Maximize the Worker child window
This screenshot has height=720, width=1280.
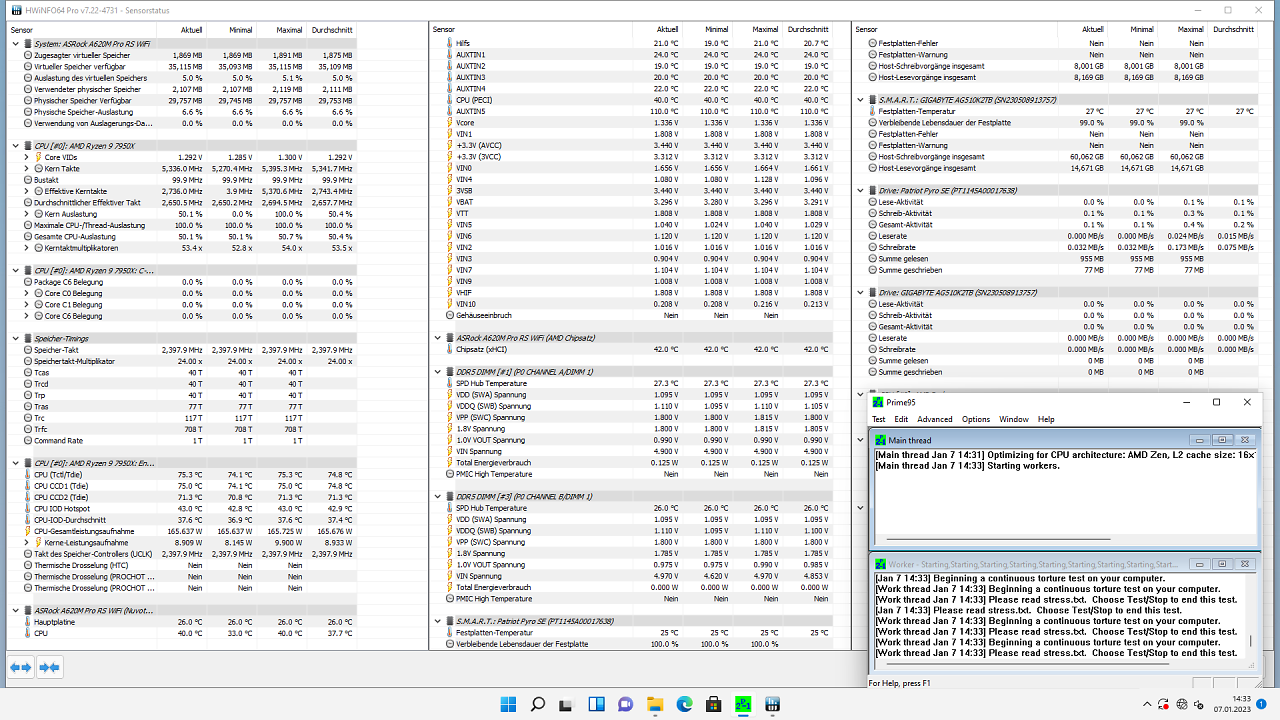(x=1221, y=564)
